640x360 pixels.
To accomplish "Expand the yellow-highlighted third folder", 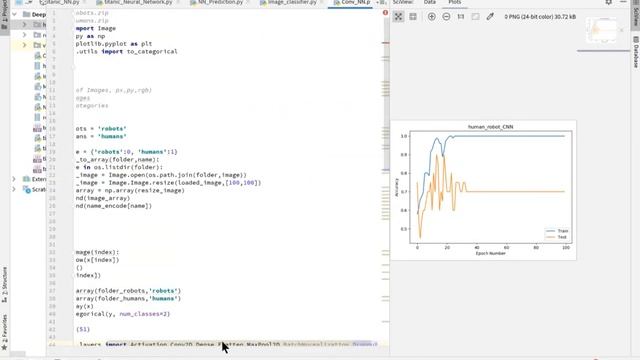I will (x=24, y=45).
